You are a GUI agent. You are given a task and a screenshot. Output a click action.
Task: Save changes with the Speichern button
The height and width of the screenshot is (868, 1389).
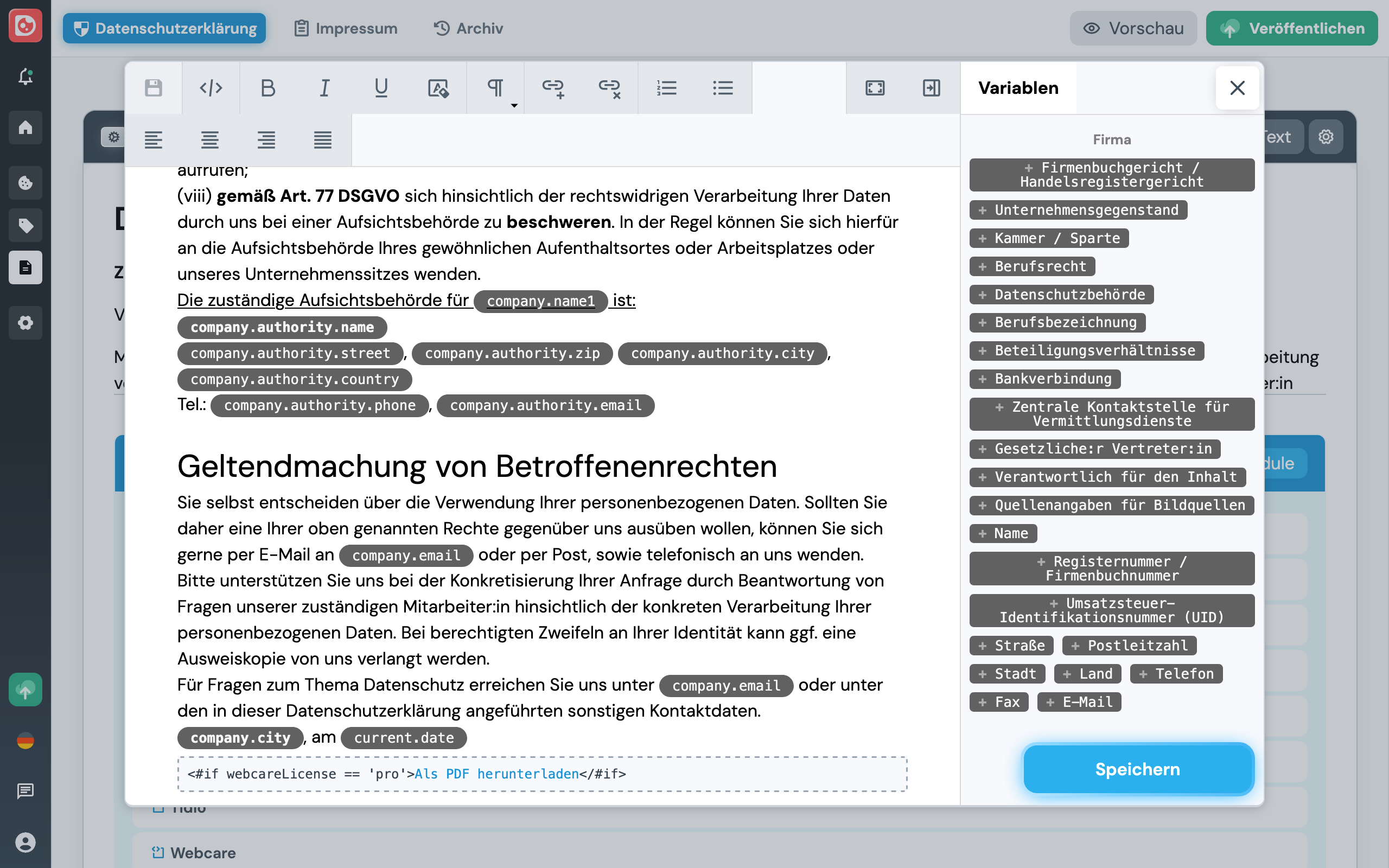click(1137, 769)
